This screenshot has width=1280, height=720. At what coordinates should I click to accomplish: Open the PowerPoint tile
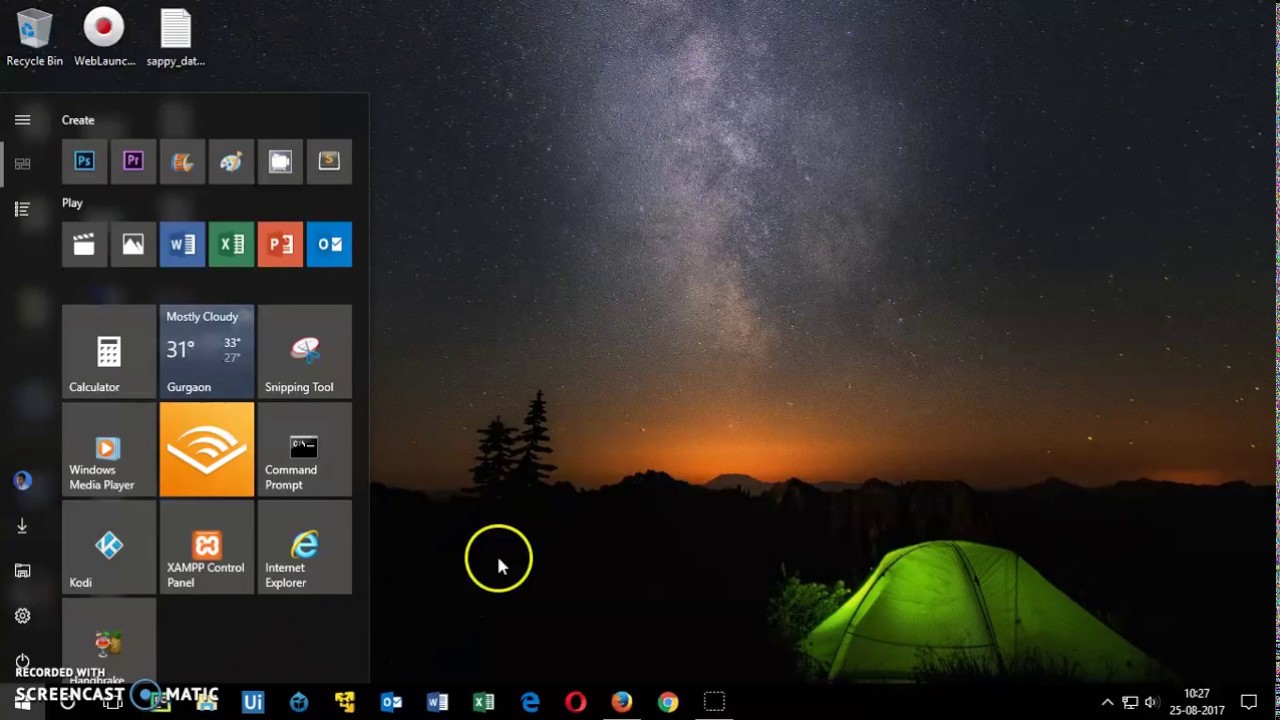pyautogui.click(x=280, y=244)
